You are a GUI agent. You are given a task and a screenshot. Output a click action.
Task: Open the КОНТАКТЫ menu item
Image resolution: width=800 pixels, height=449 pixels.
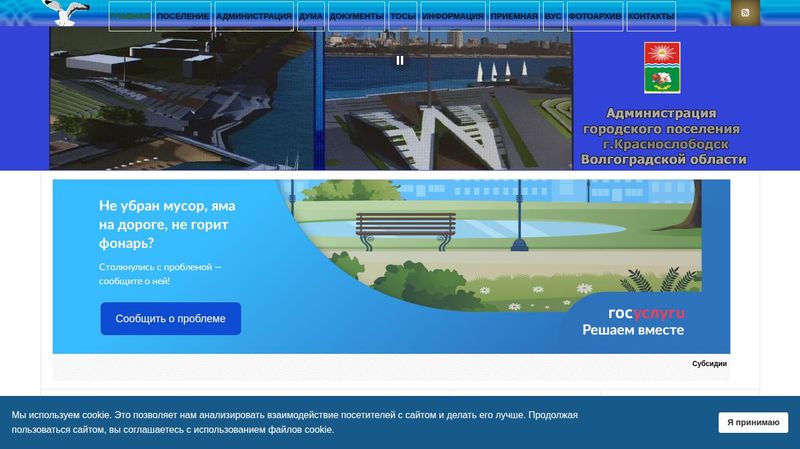pos(651,16)
